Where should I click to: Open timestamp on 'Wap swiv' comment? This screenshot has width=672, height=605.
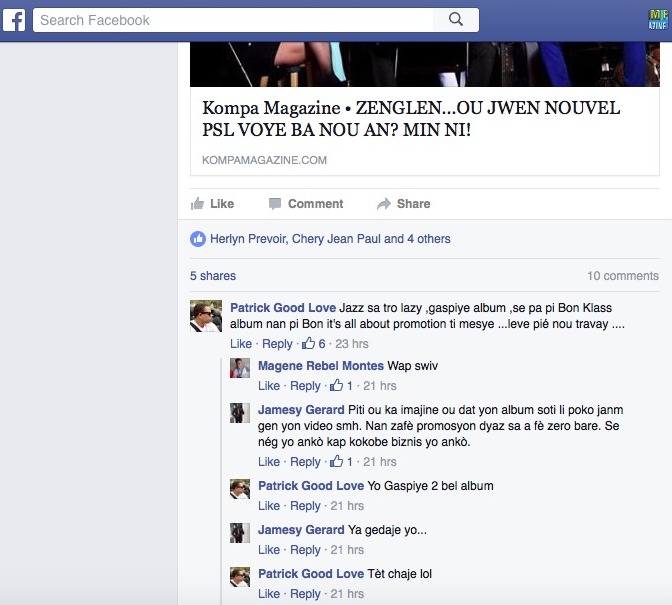tap(380, 386)
